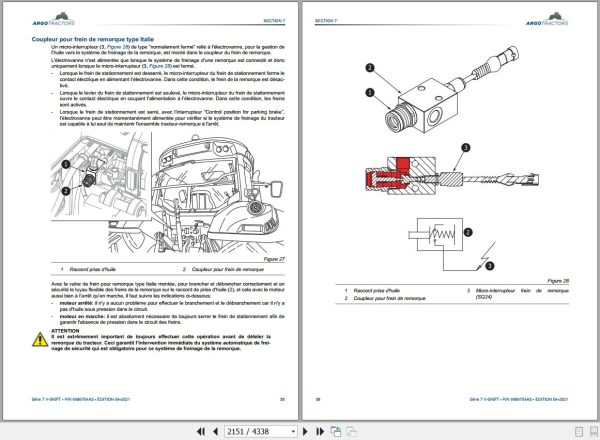Click the greyed next view navigation icon
The image size is (600, 440).
(351, 432)
